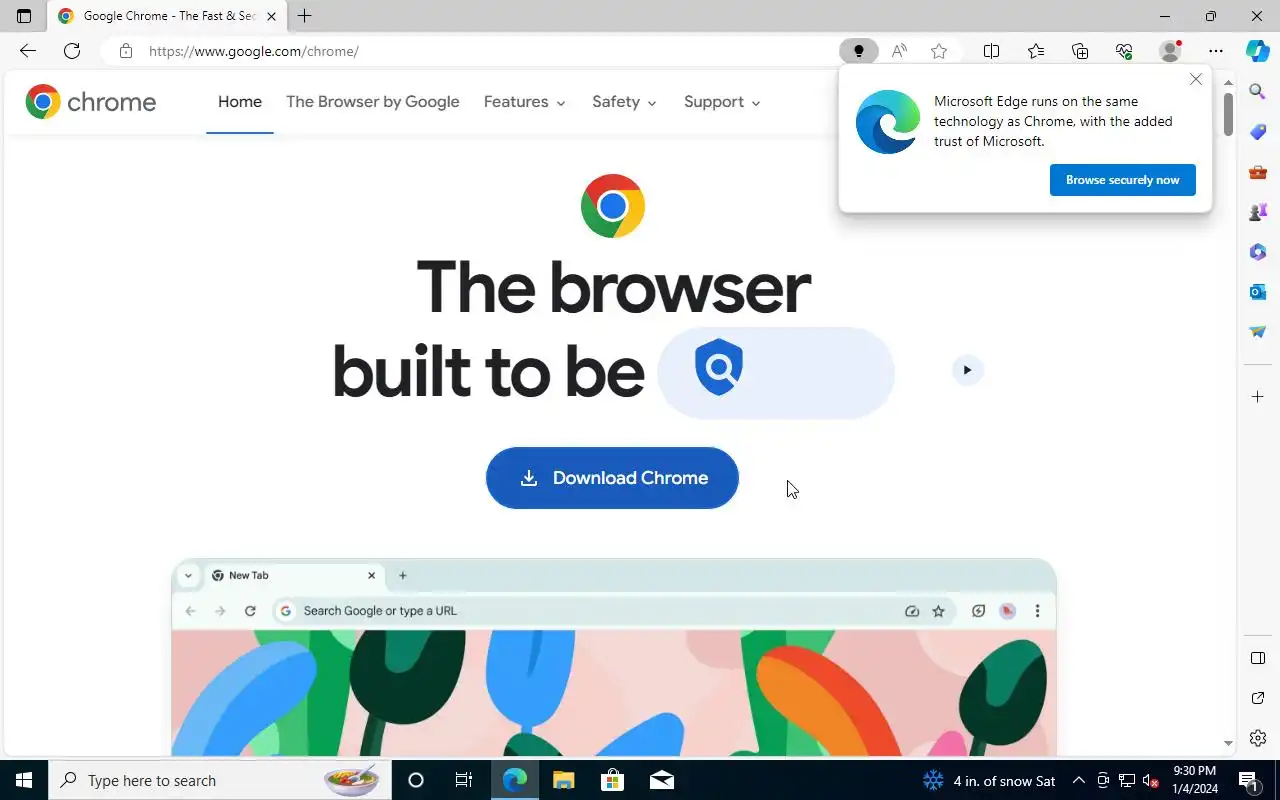The image size is (1280, 800).
Task: Open the snow weather widget
Action: click(989, 781)
